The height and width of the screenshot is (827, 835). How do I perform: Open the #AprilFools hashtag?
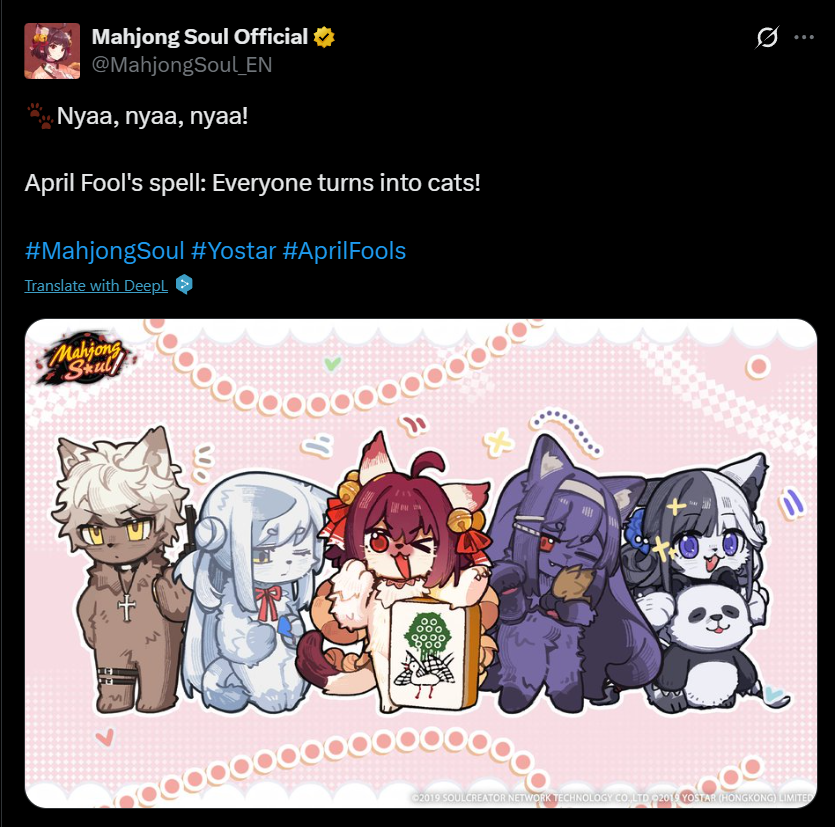click(344, 251)
